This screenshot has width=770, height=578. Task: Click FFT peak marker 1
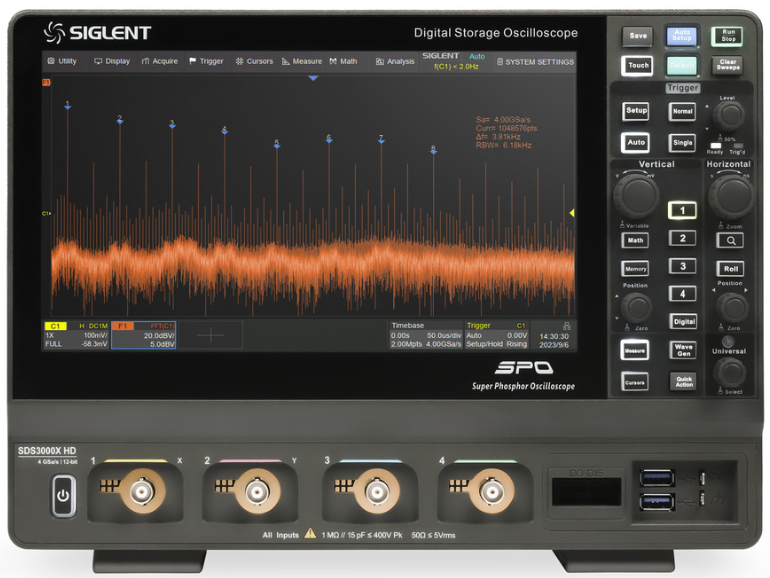[x=68, y=105]
